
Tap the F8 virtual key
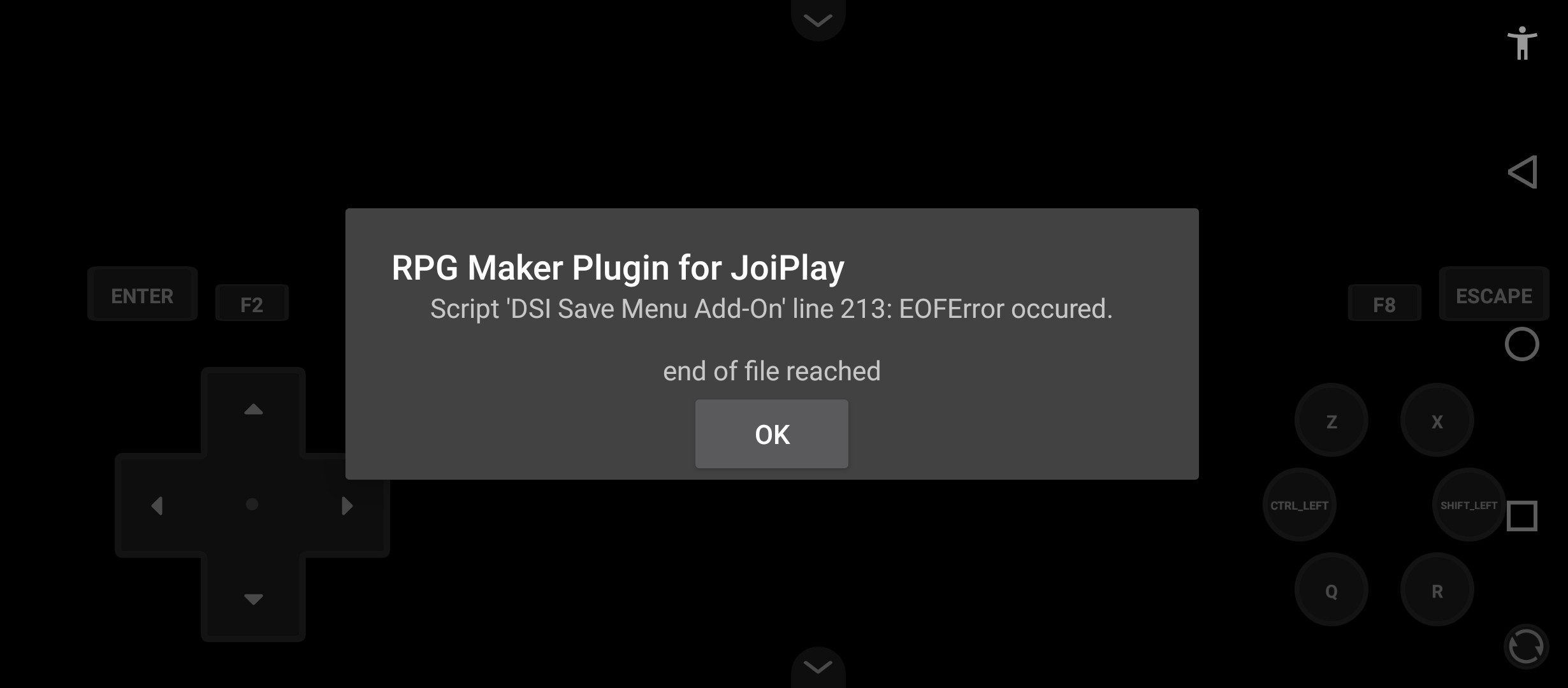(1384, 303)
